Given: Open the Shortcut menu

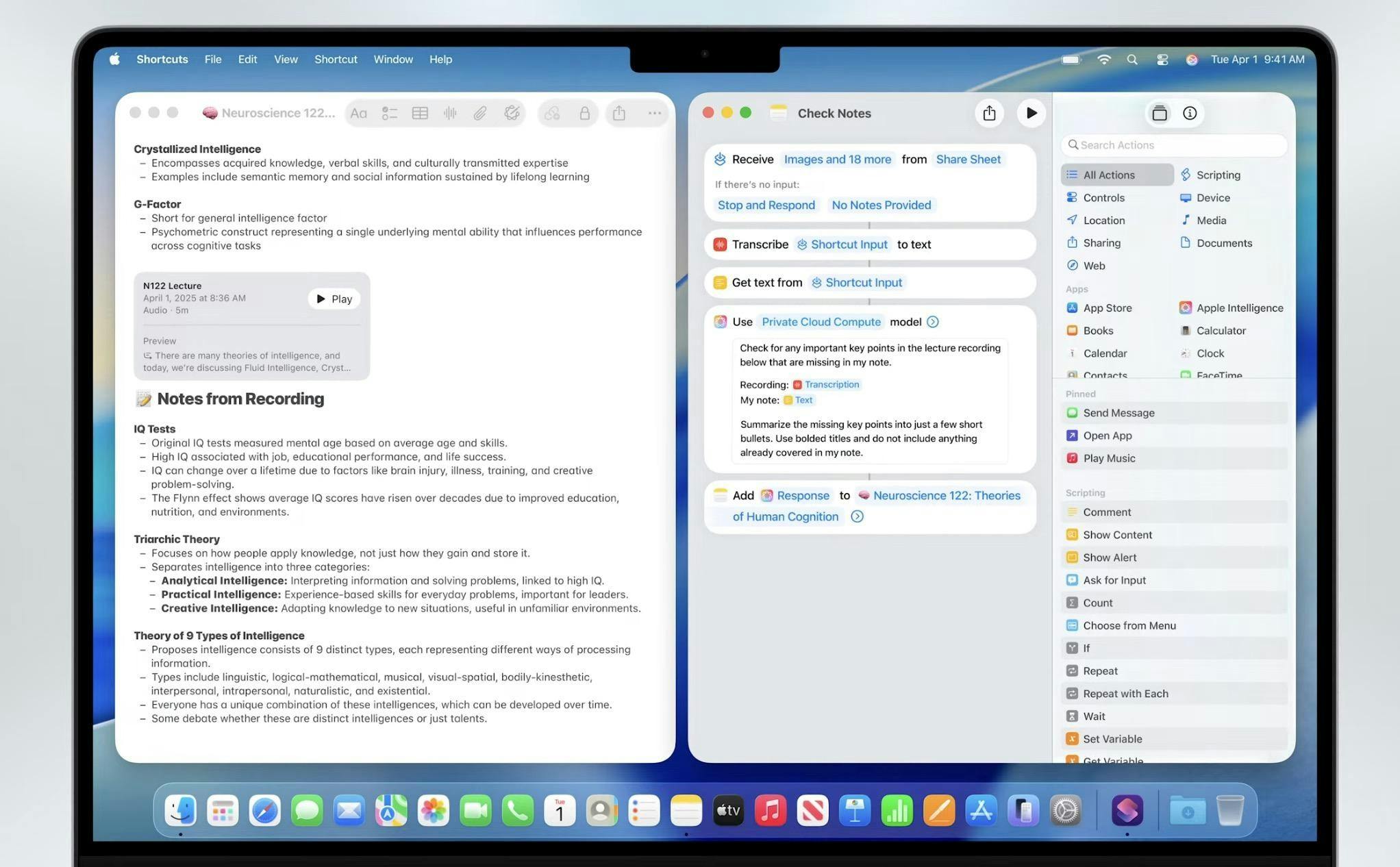Looking at the screenshot, I should tap(336, 60).
